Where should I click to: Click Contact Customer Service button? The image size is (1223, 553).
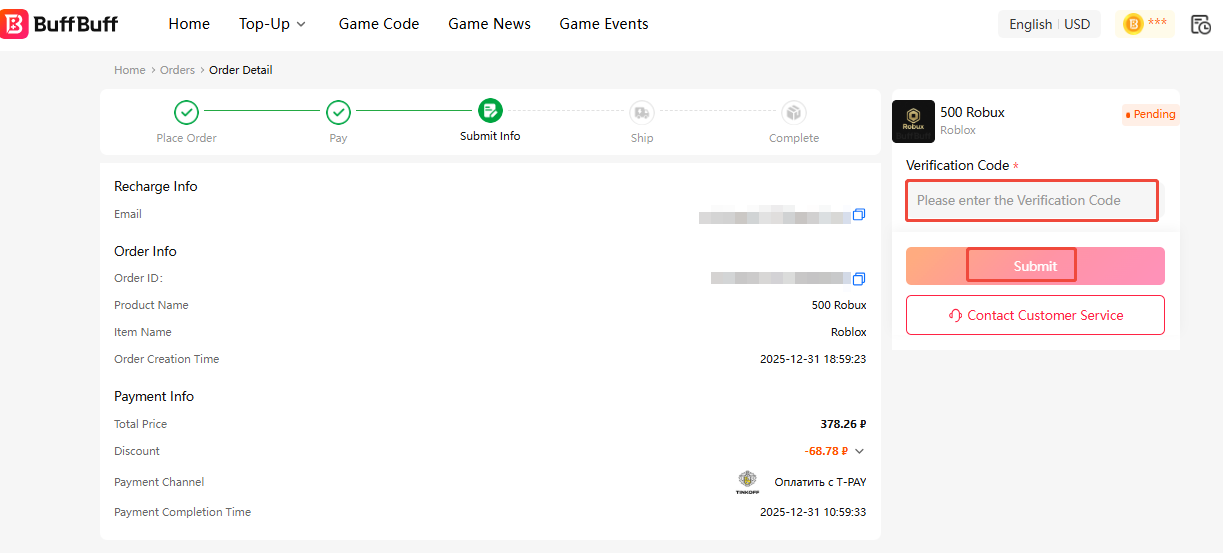(x=1035, y=315)
